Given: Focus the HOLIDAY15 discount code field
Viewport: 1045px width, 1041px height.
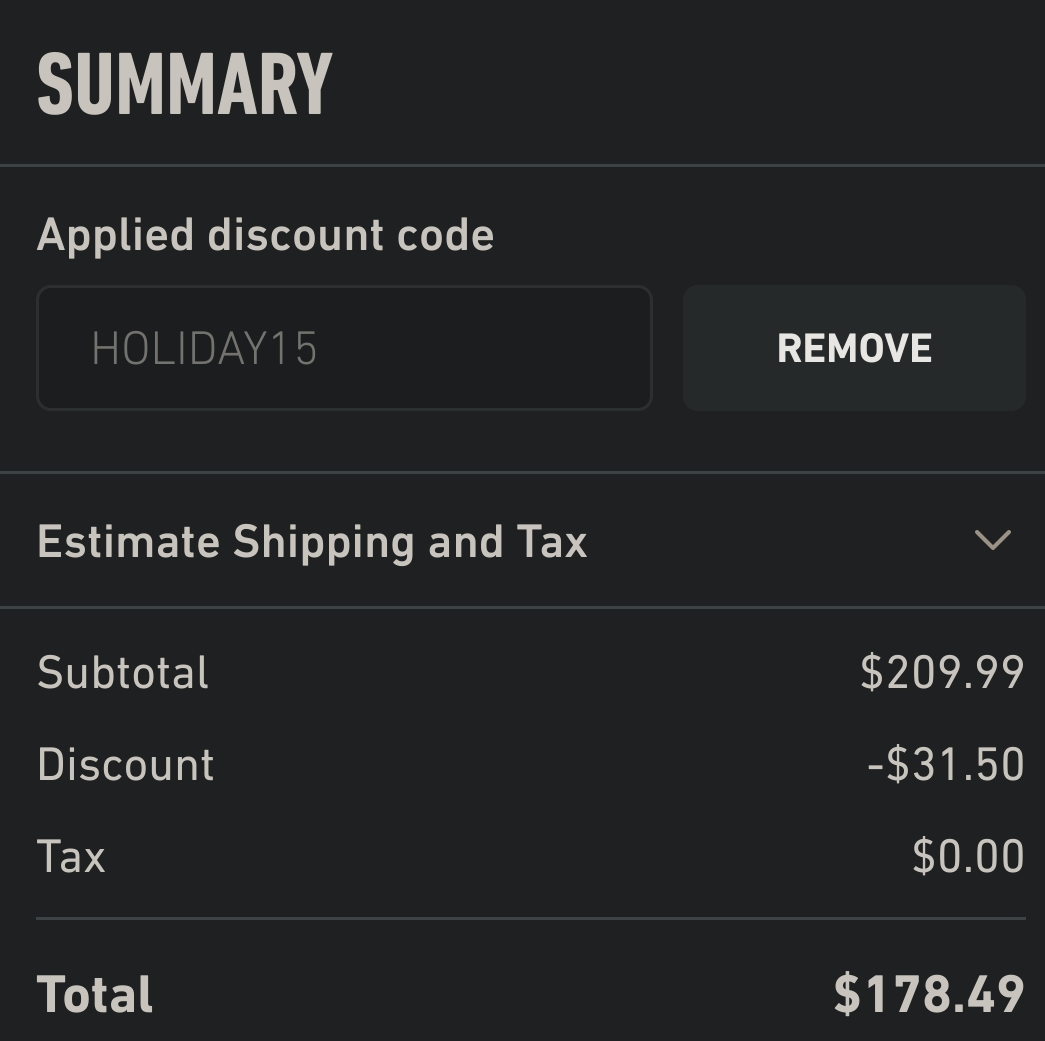Looking at the screenshot, I should 343,348.
